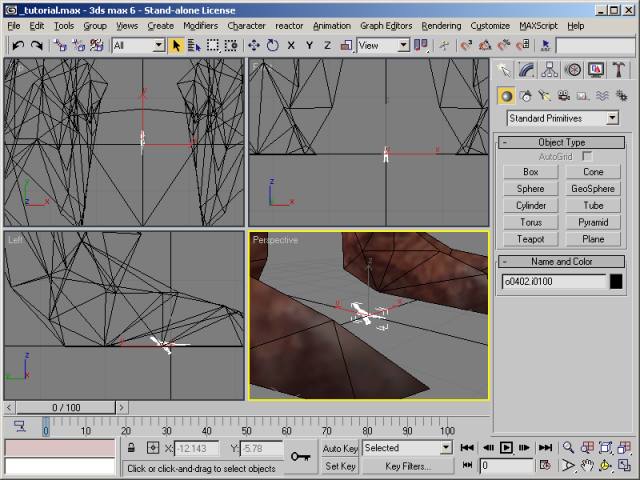Click the Key Filters button
This screenshot has height=480, width=640.
407,466
